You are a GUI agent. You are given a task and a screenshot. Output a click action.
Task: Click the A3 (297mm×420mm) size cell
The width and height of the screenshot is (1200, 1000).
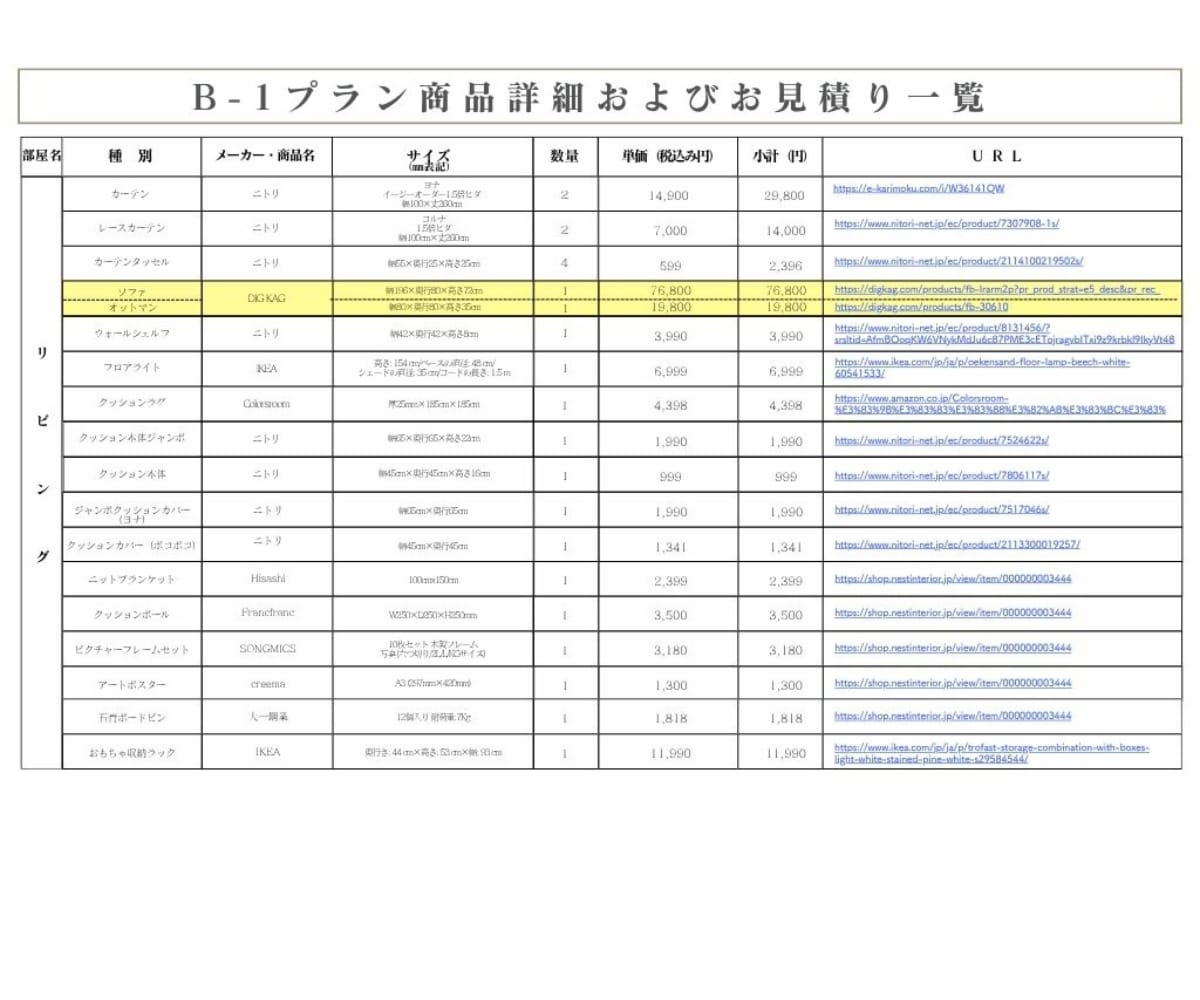432,684
